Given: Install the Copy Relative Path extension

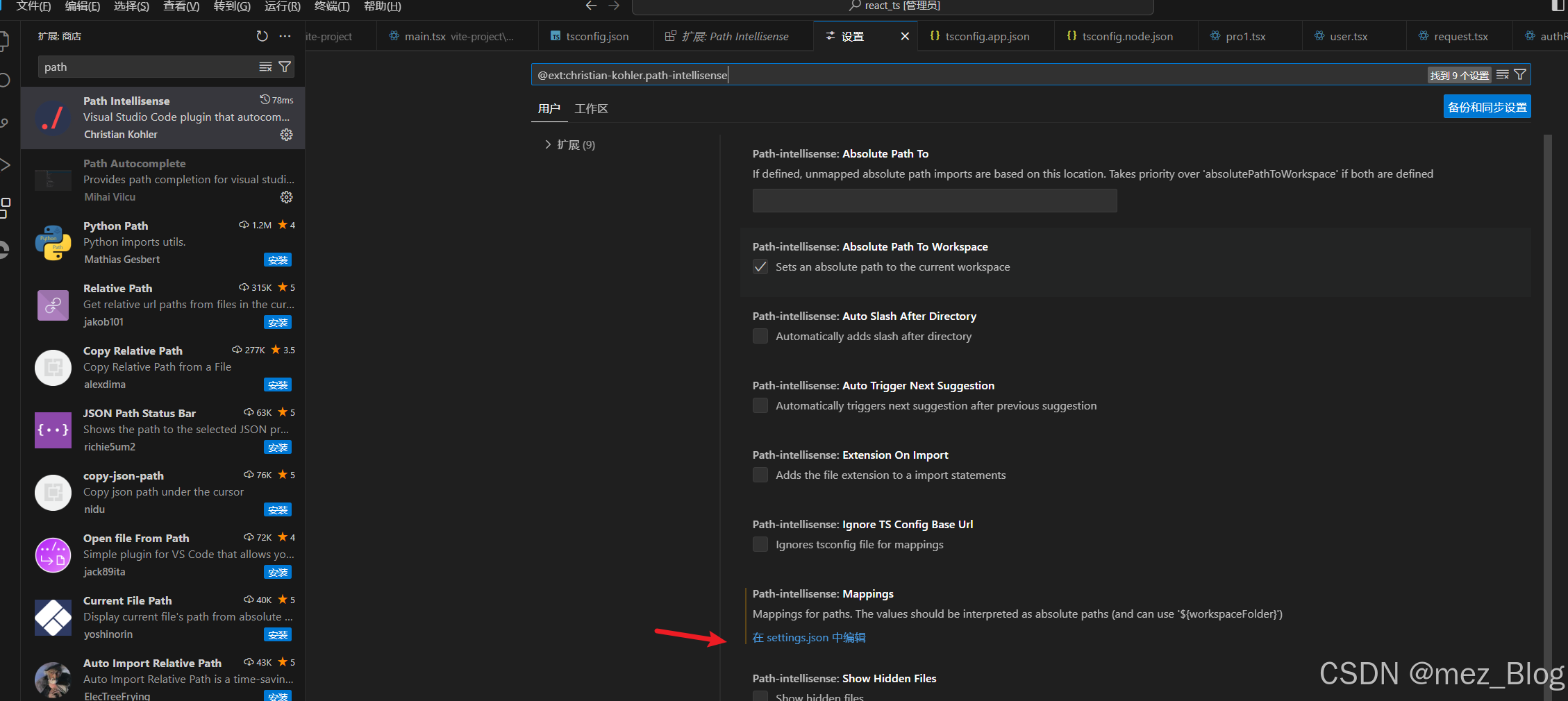Looking at the screenshot, I should 278,385.
